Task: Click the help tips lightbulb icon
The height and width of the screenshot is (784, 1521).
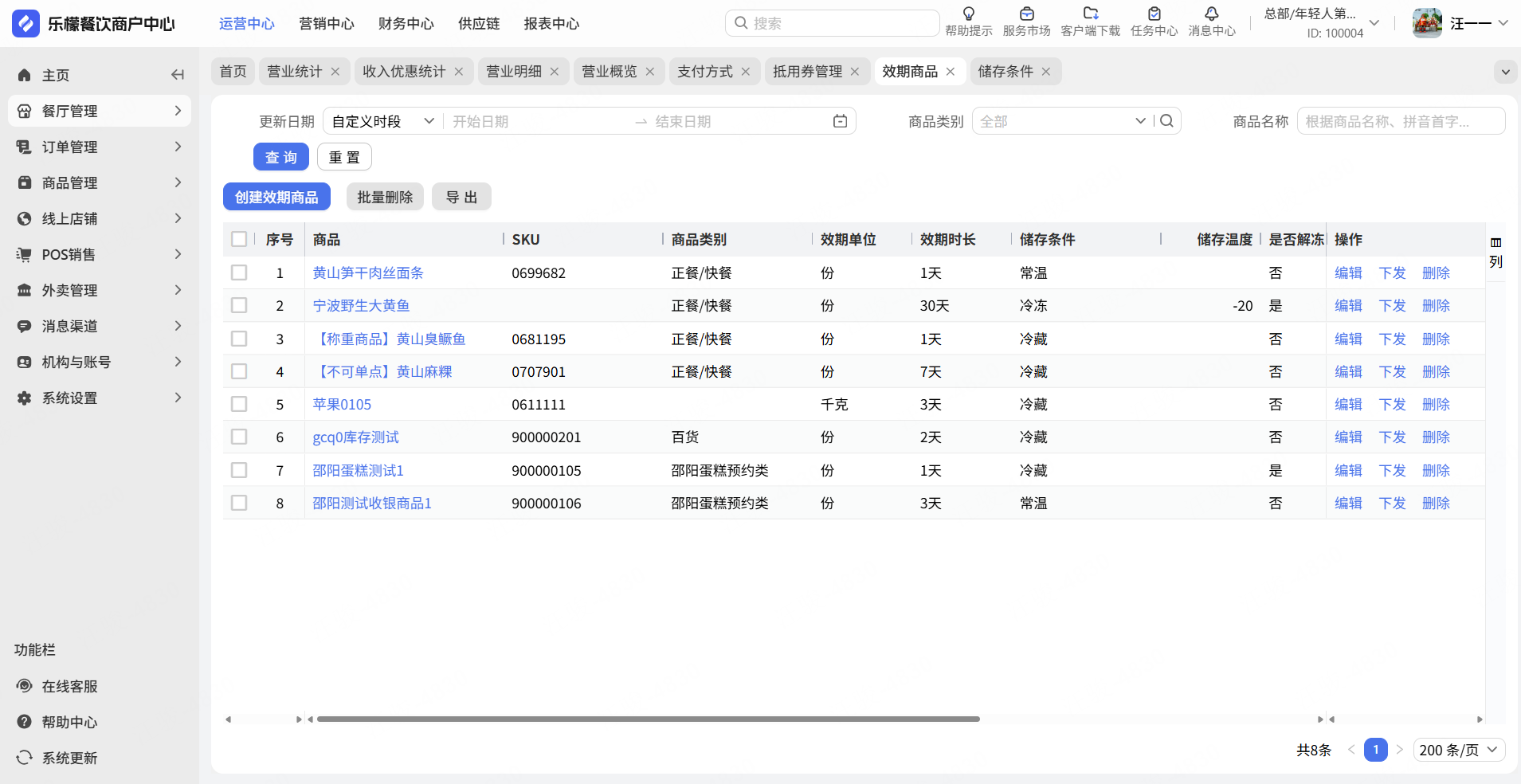Action: coord(969,14)
